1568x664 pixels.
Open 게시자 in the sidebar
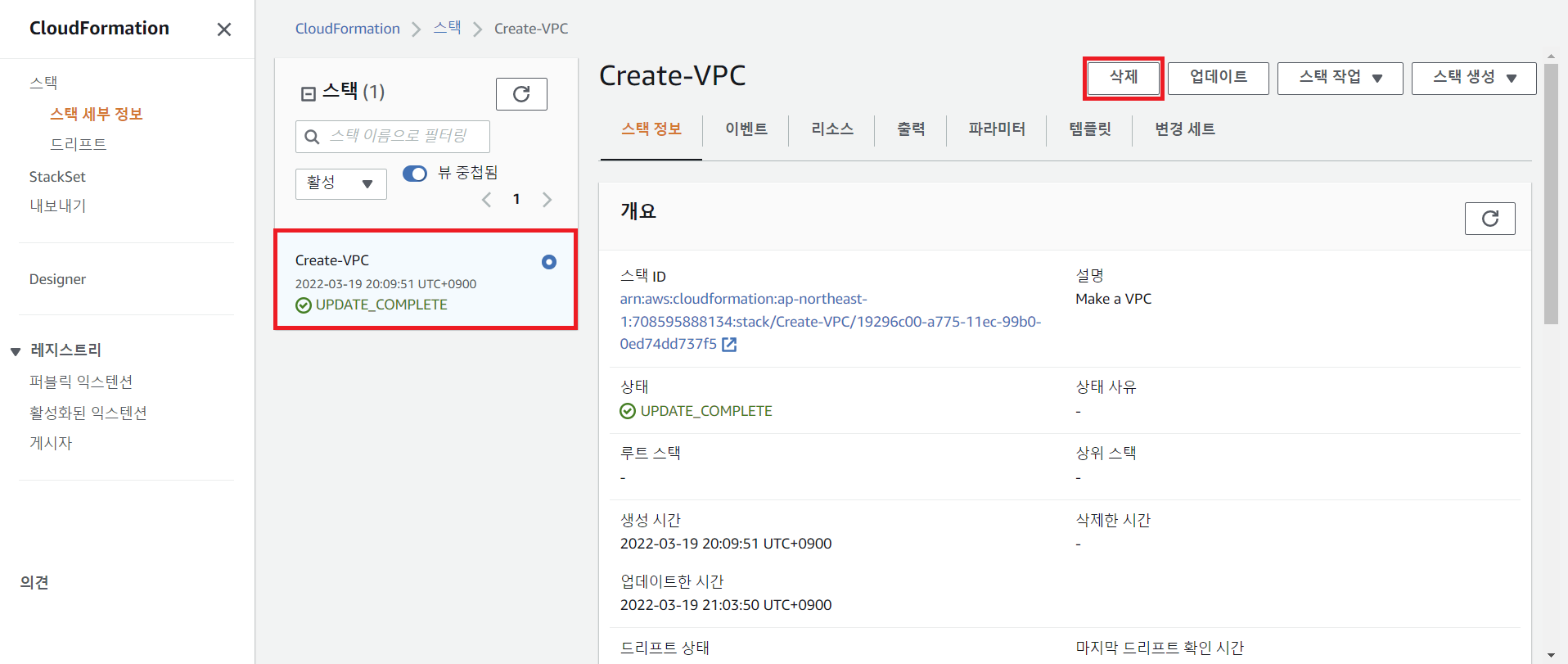coord(51,443)
